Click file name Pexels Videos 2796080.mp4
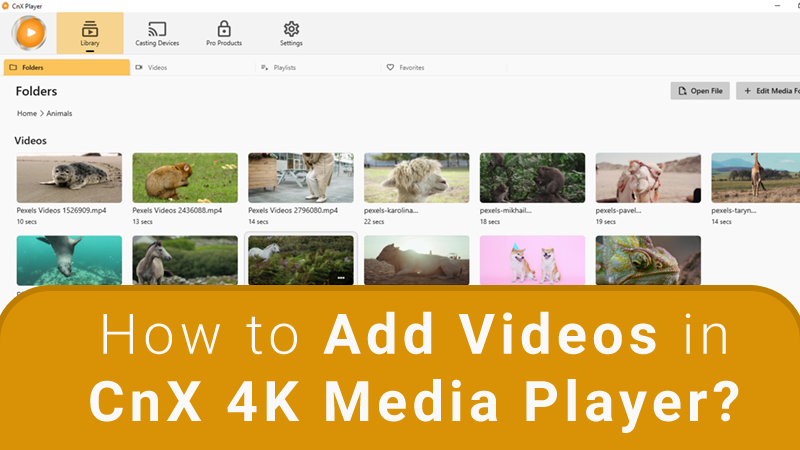Viewport: 800px width, 450px height. [x=293, y=210]
